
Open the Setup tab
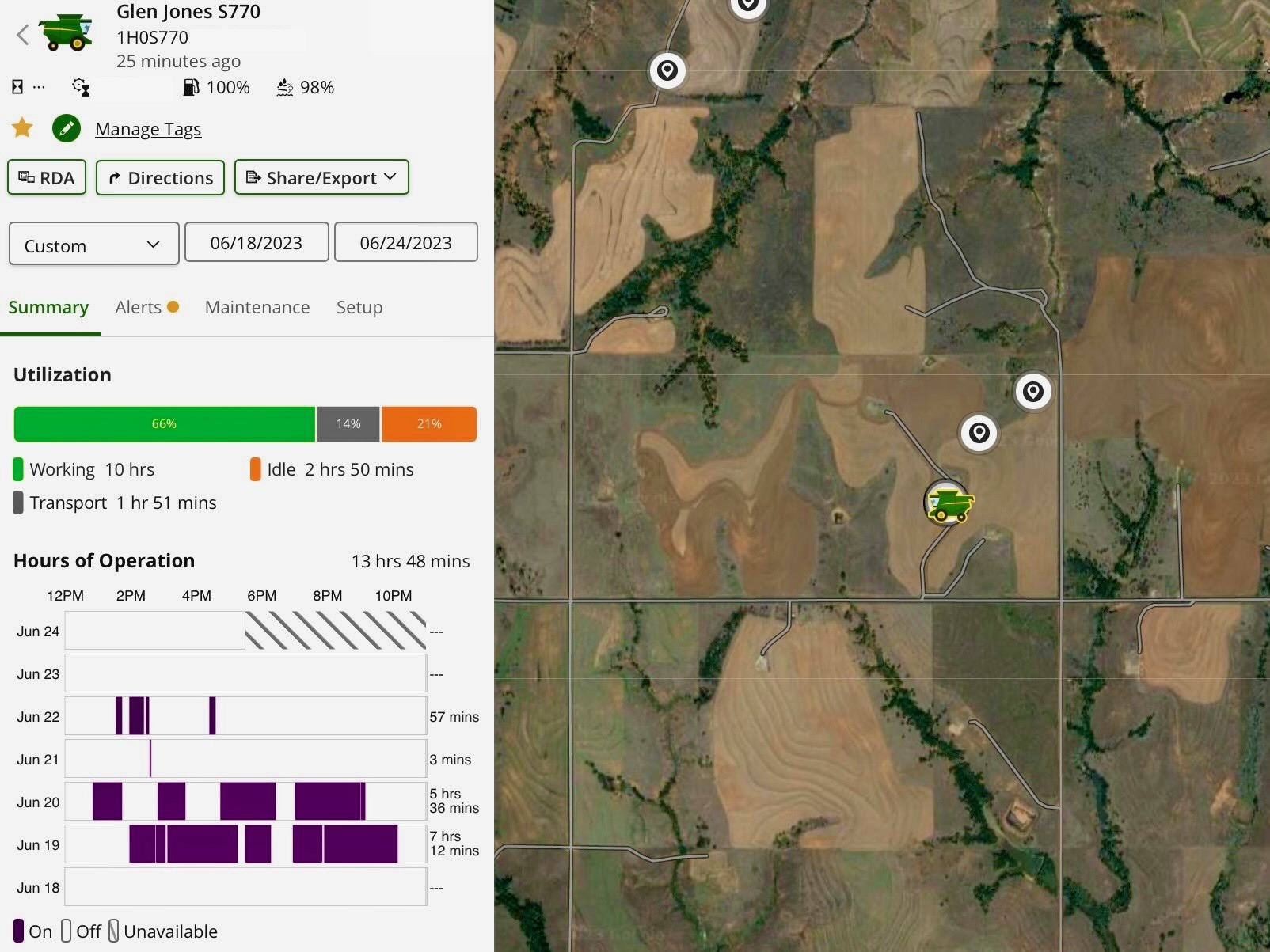(x=359, y=307)
